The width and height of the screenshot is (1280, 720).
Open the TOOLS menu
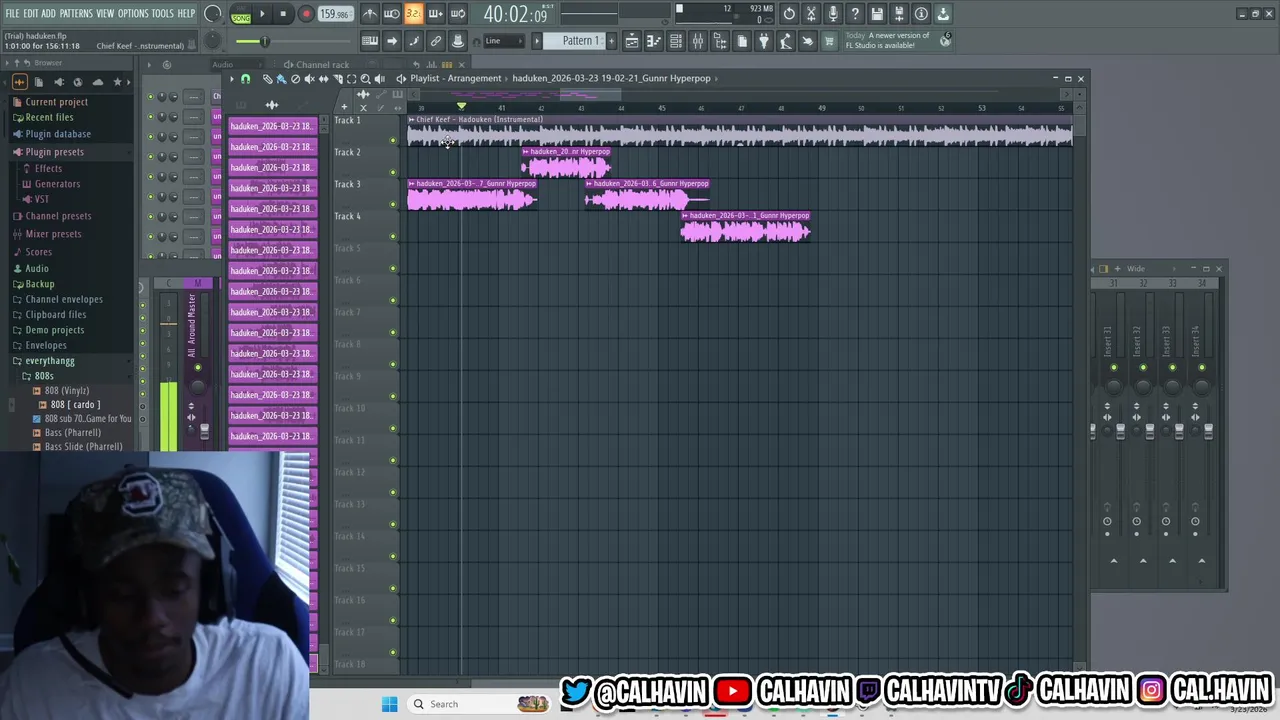coord(163,13)
